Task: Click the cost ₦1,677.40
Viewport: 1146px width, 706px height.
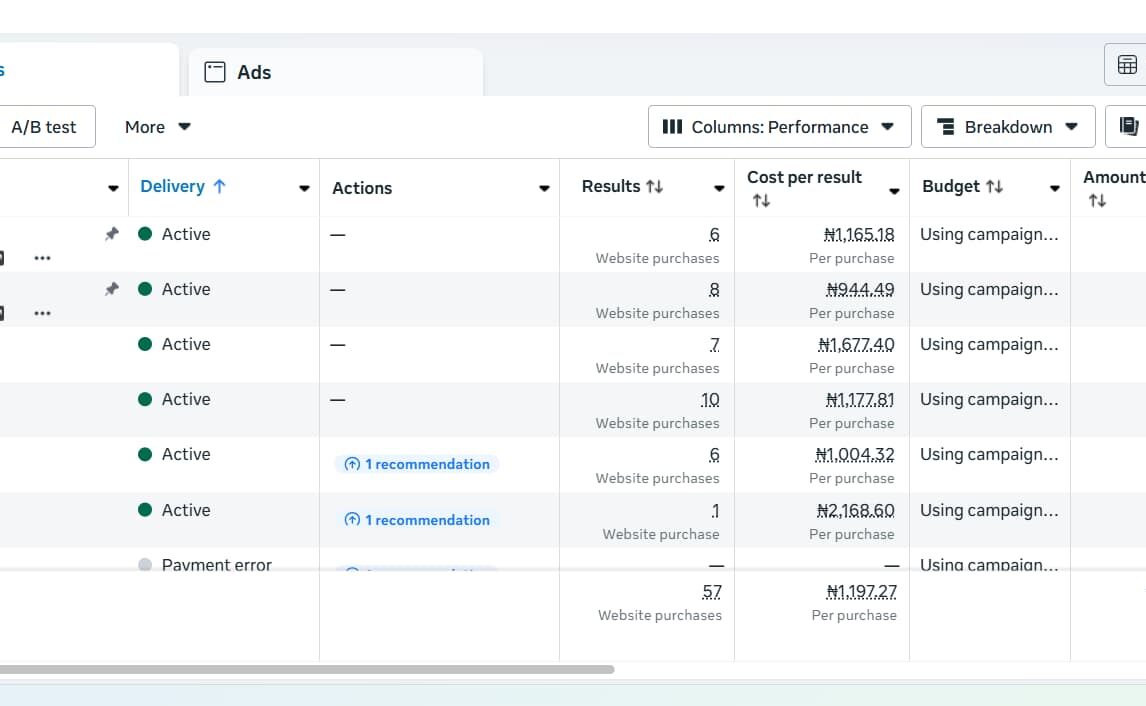Action: 857,344
